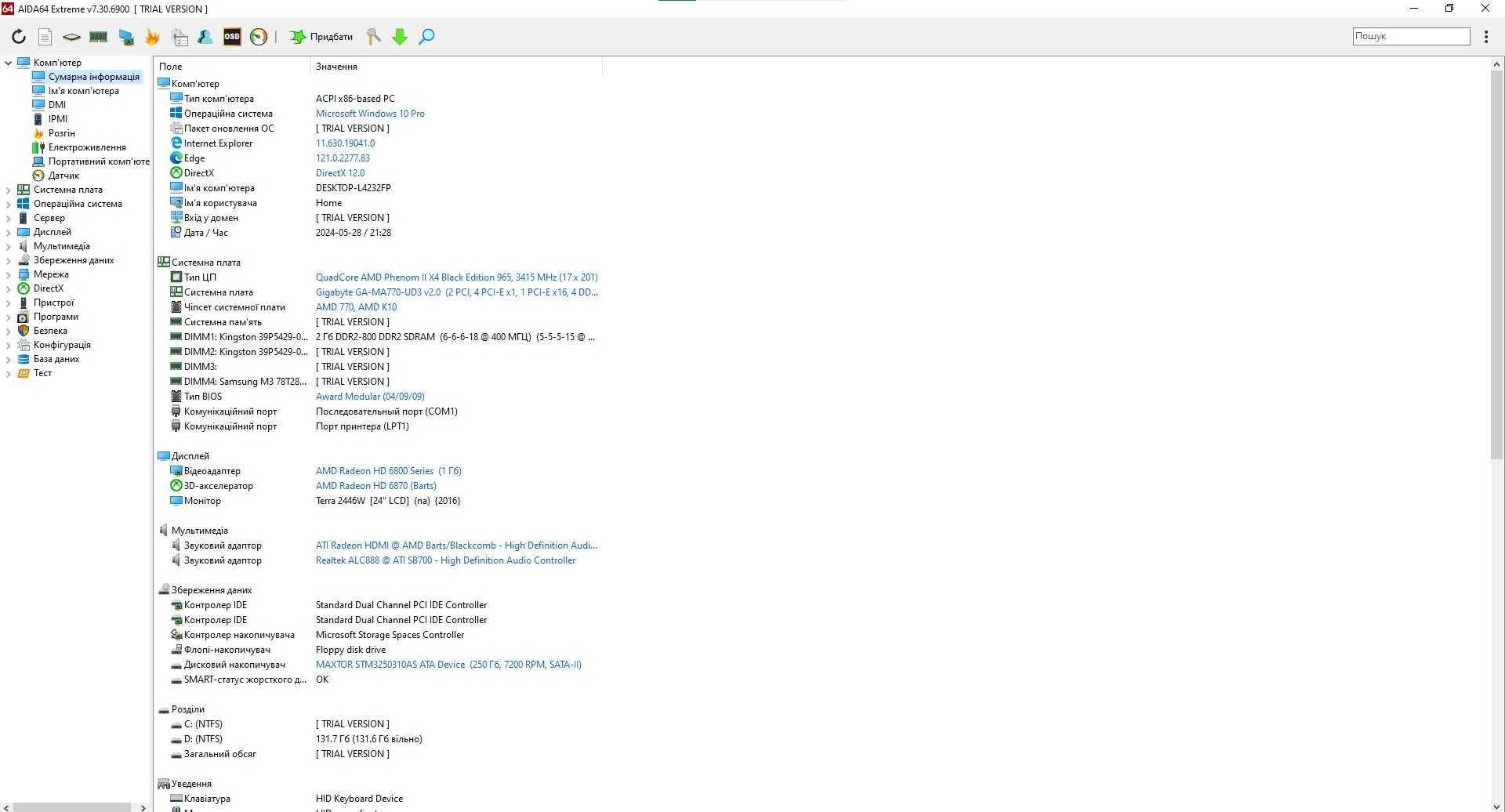Click the vertical scrollbar thumb
Screen dimensions: 1505x812
(x=1496, y=265)
